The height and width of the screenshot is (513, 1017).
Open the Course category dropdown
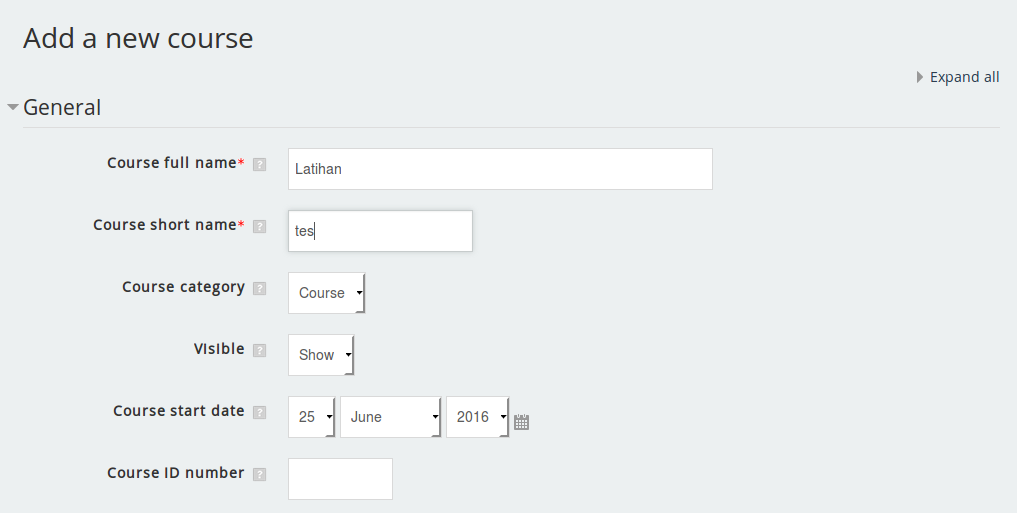pyautogui.click(x=326, y=293)
